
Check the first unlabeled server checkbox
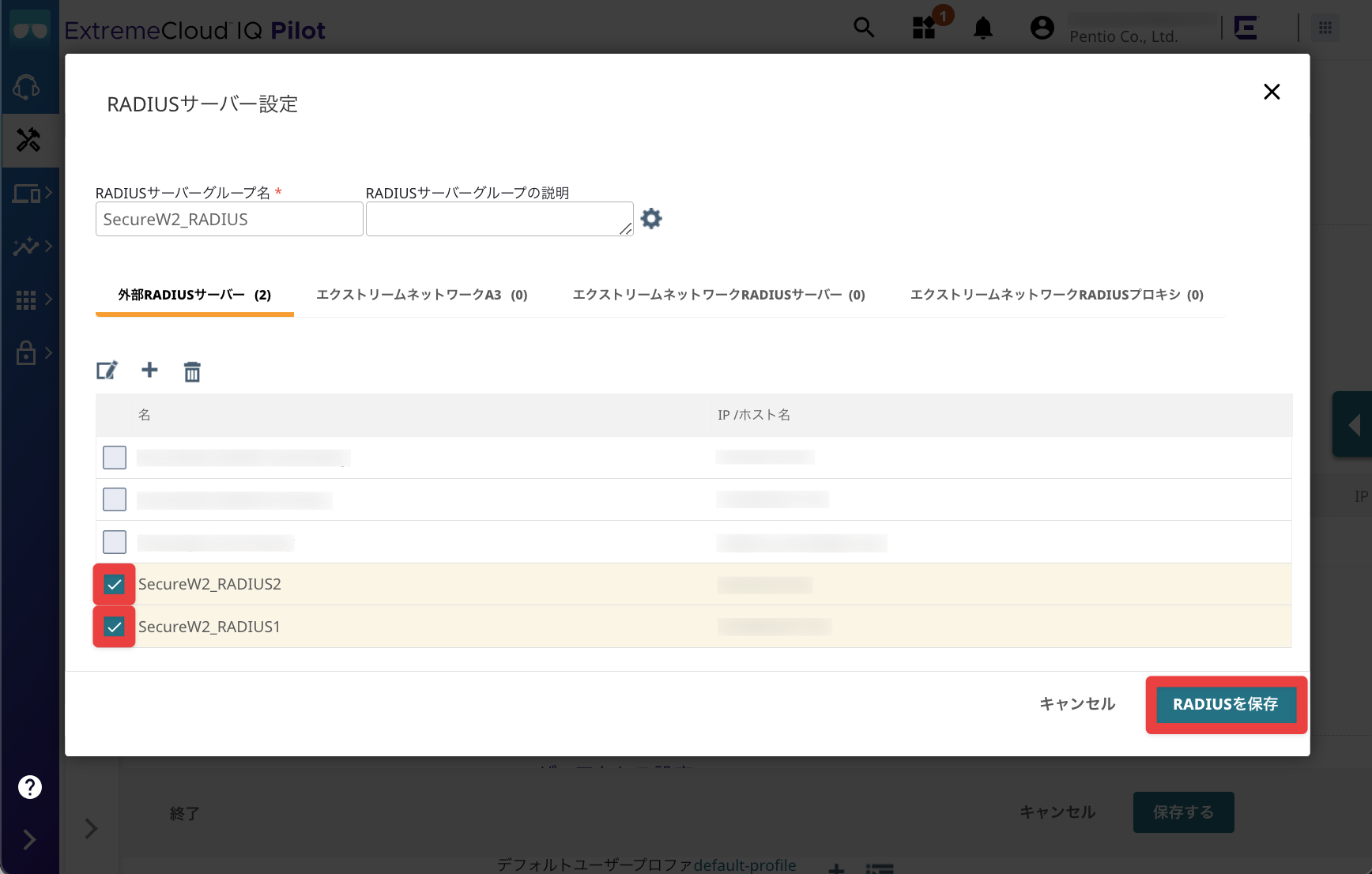click(115, 458)
